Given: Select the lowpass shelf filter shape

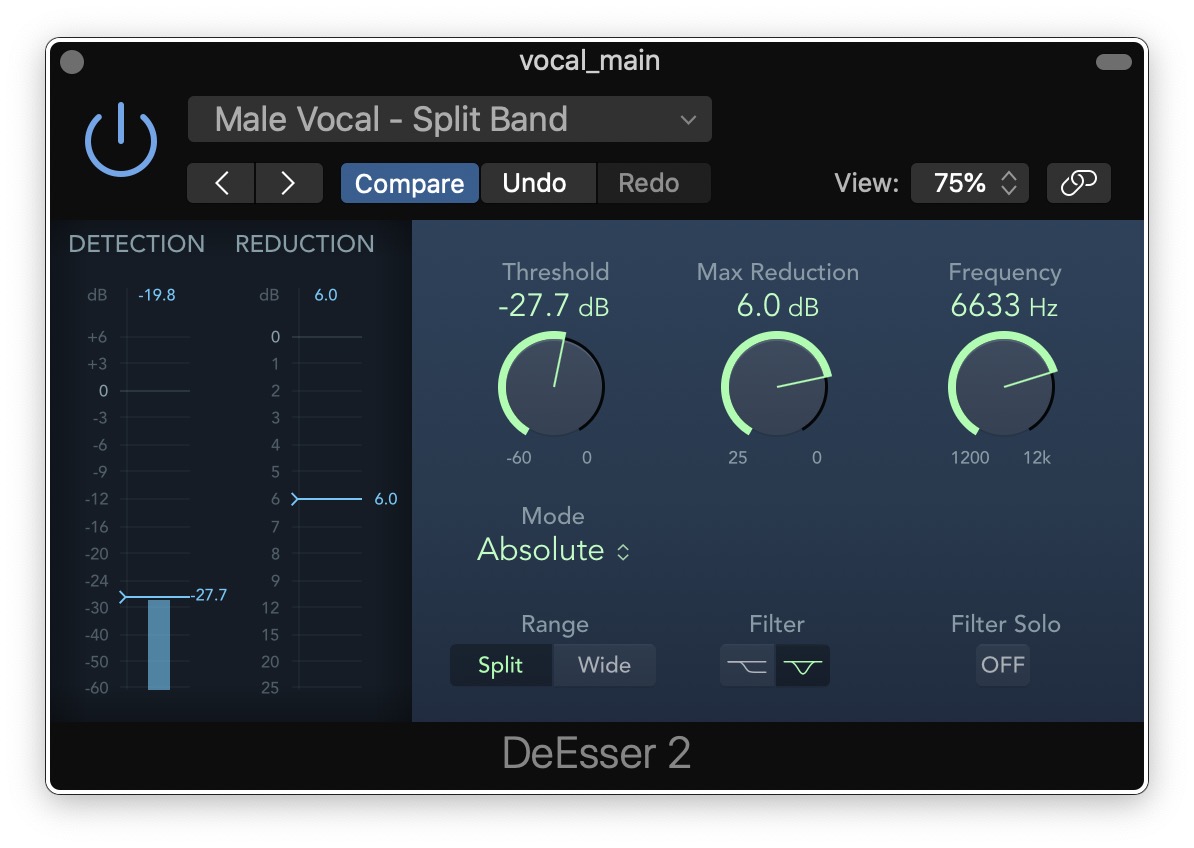Looking at the screenshot, I should coord(747,666).
